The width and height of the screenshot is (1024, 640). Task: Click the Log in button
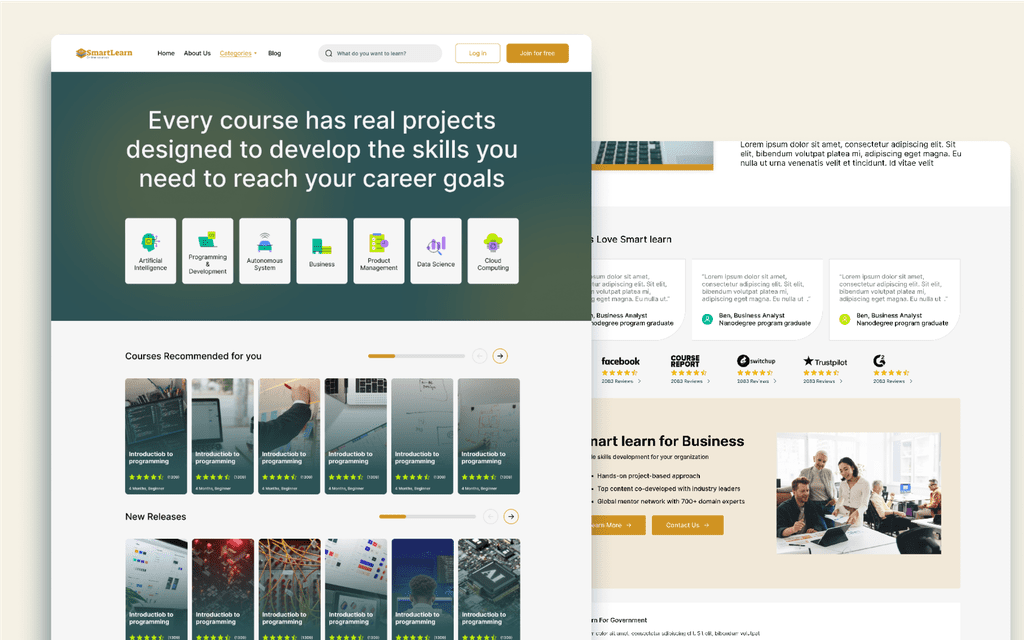(477, 54)
